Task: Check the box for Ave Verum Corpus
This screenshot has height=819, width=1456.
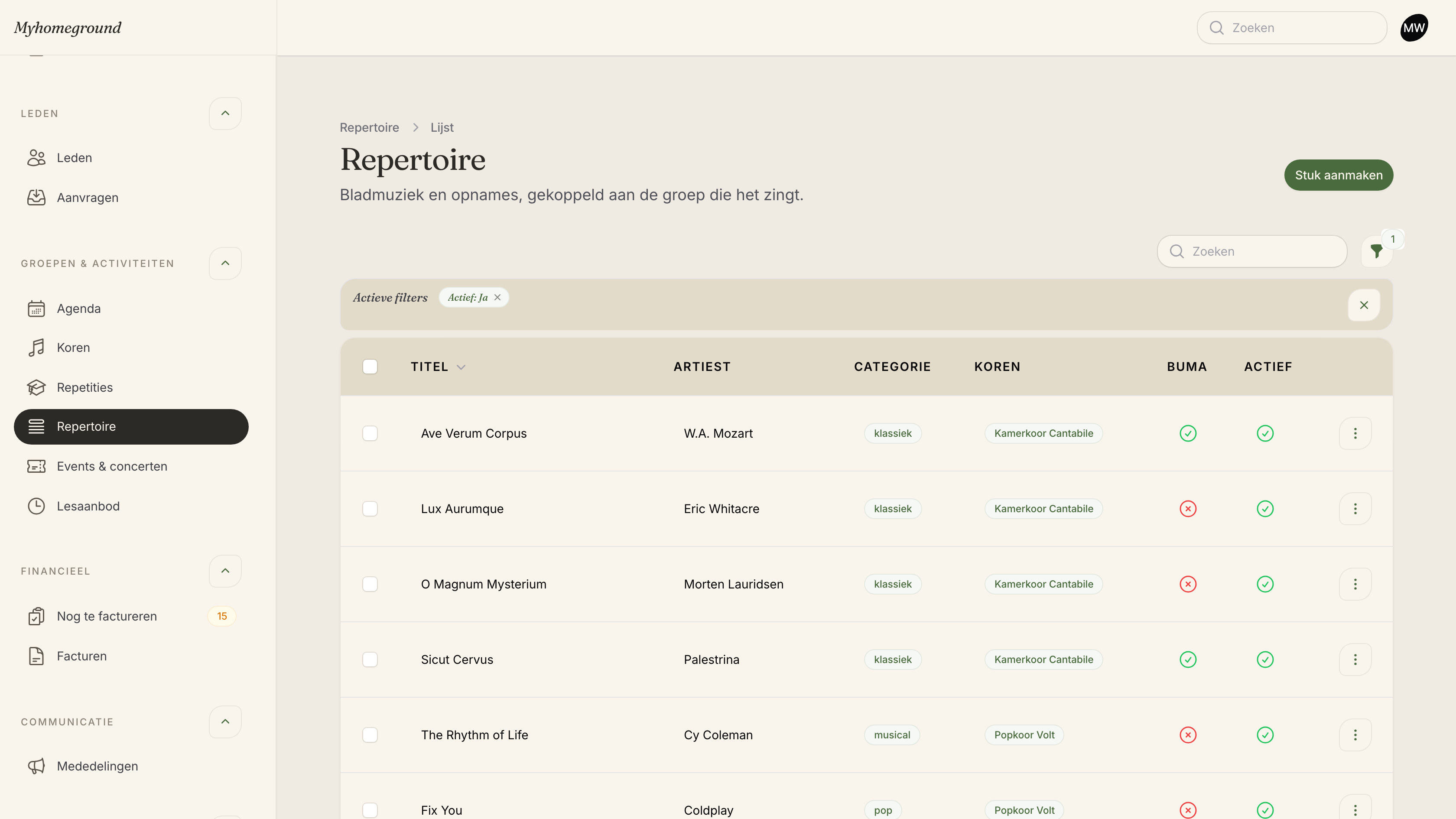Action: 370,433
